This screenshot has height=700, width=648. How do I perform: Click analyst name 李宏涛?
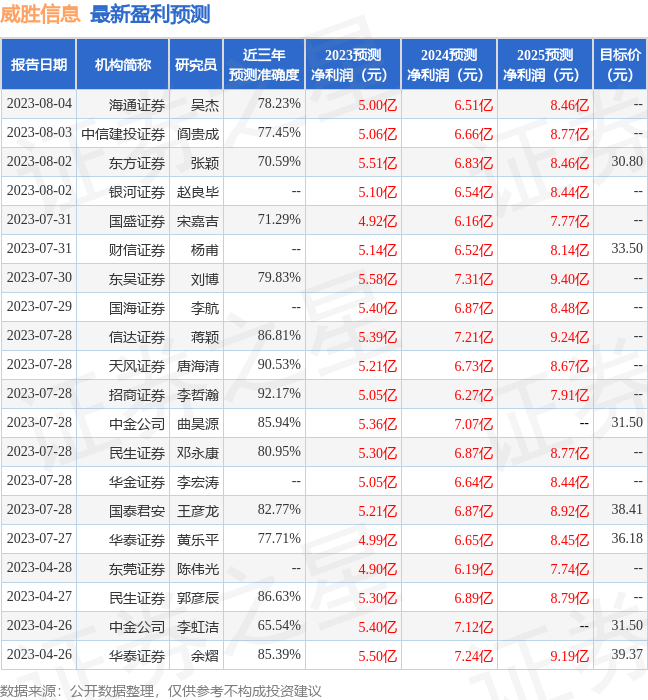198,483
